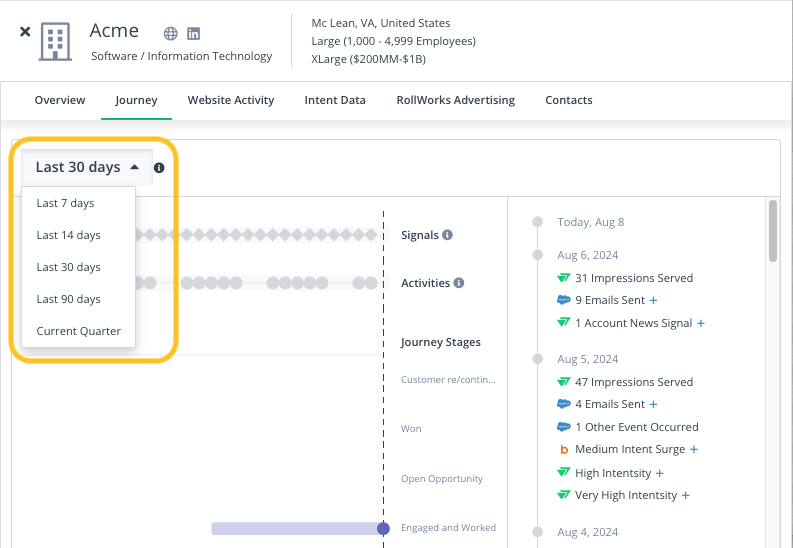Click RollWorks icon for 47 Impressions Served
The height and width of the screenshot is (548, 793).
pyautogui.click(x=563, y=382)
